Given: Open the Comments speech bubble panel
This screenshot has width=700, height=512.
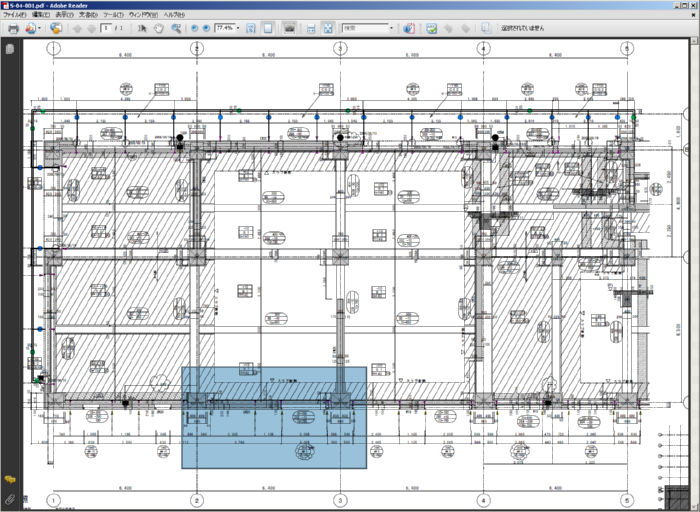Looking at the screenshot, I should 10,480.
